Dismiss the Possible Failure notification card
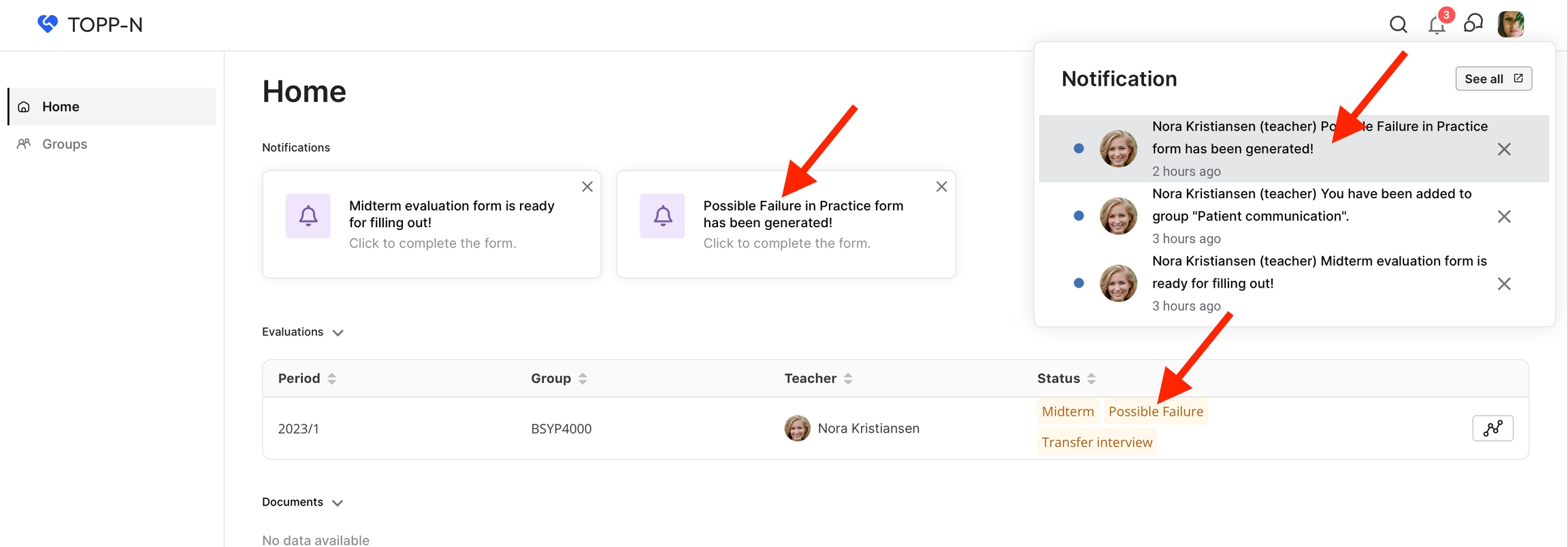The height and width of the screenshot is (547, 1568). 941,186
